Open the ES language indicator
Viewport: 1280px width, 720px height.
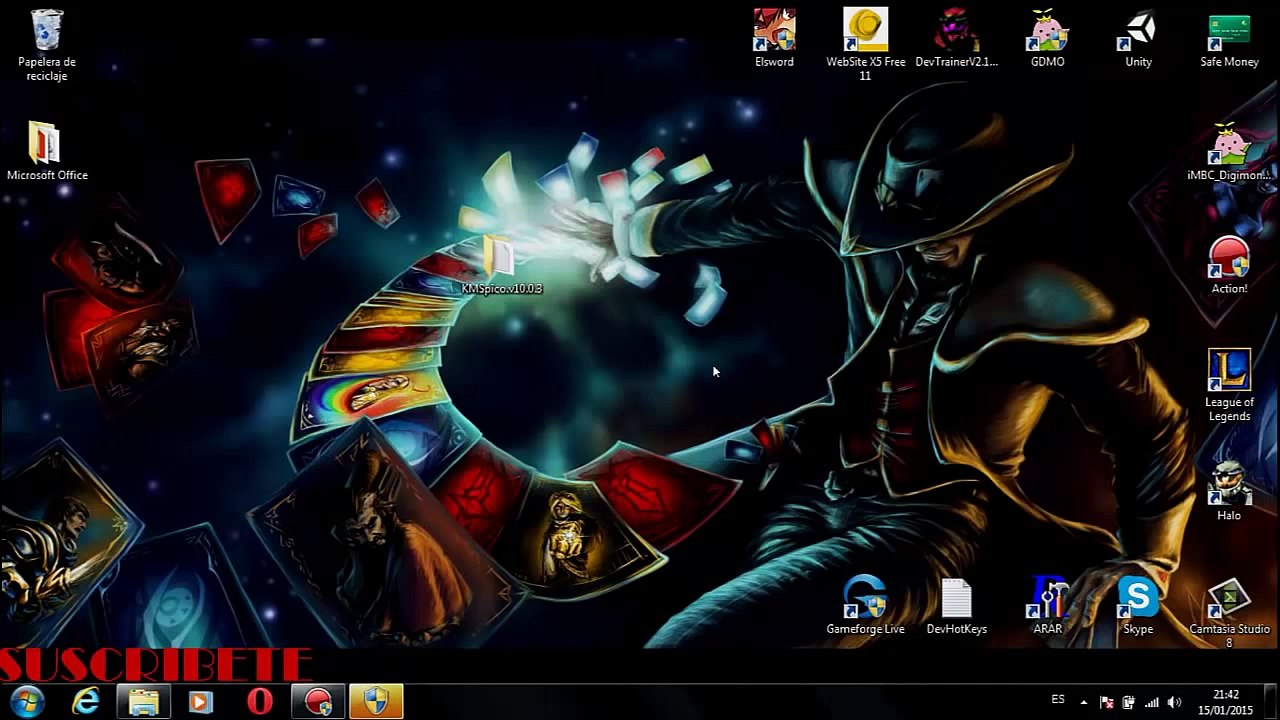pyautogui.click(x=1058, y=700)
